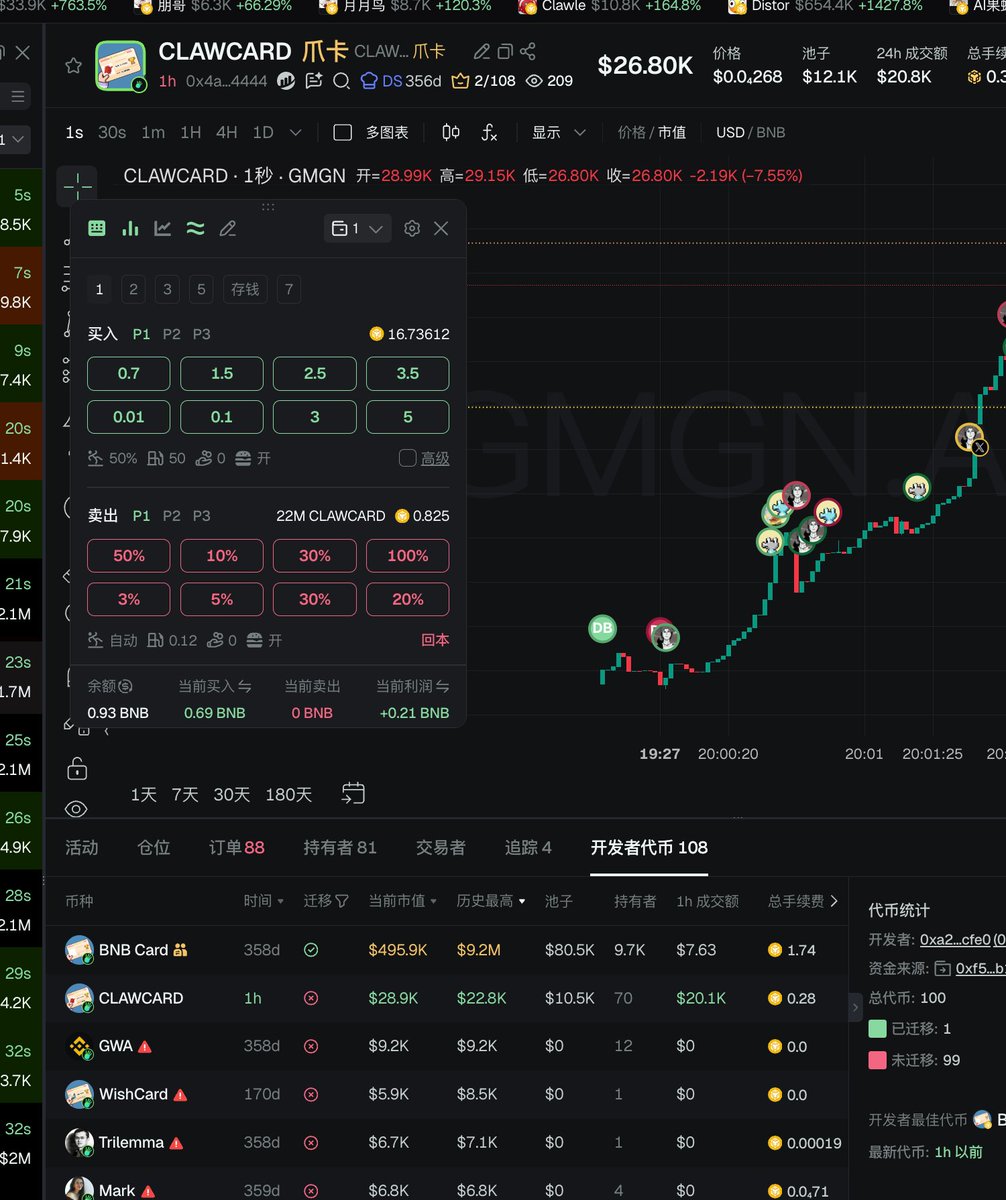Click the pencil edit icon in the trade panel

click(x=228, y=228)
